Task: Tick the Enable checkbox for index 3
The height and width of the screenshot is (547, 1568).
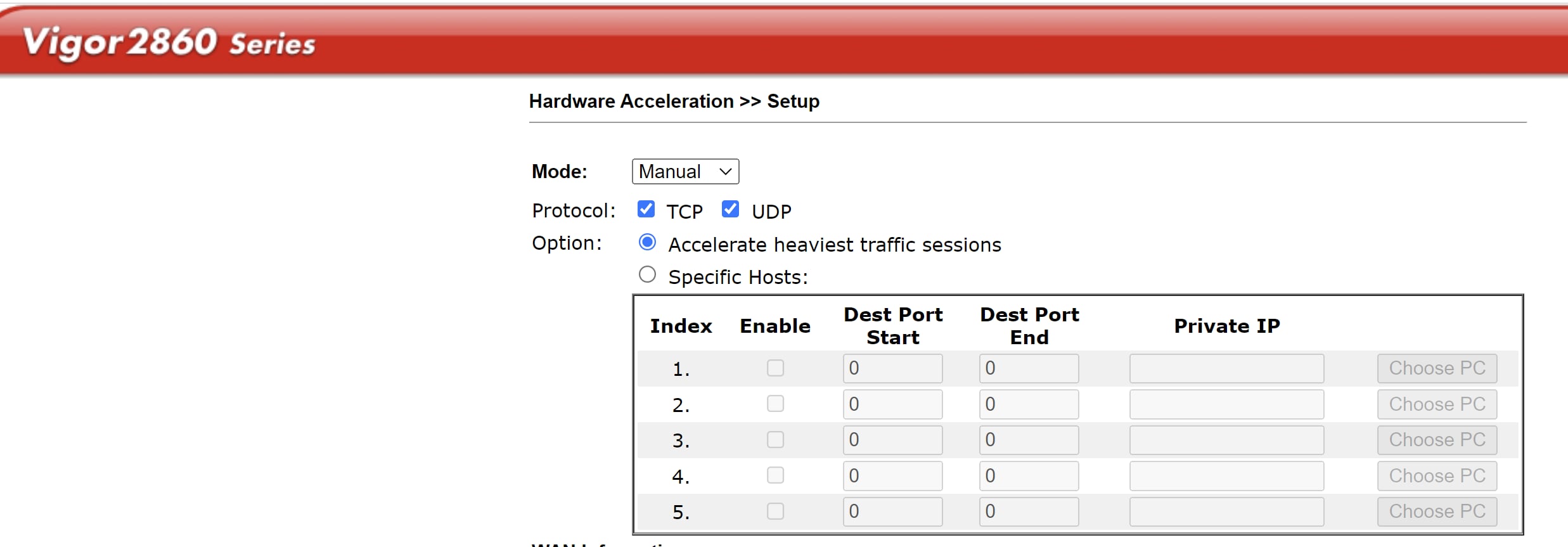Action: (x=775, y=440)
